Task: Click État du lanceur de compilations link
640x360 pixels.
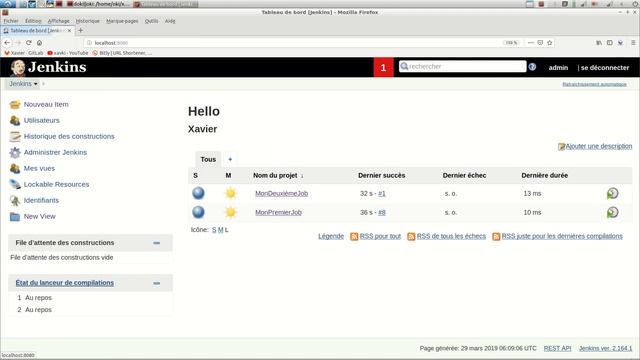Action: [64, 283]
